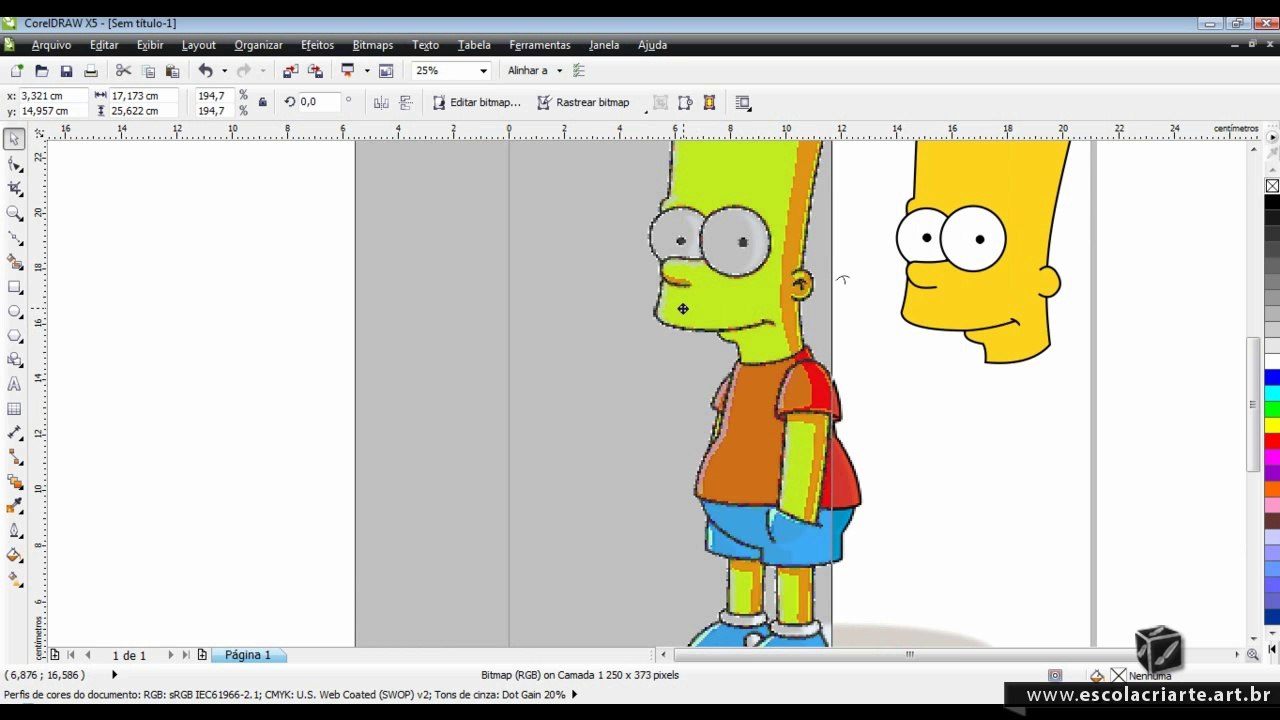This screenshot has width=1280, height=720.
Task: Open the Arquivo menu
Action: [51, 45]
